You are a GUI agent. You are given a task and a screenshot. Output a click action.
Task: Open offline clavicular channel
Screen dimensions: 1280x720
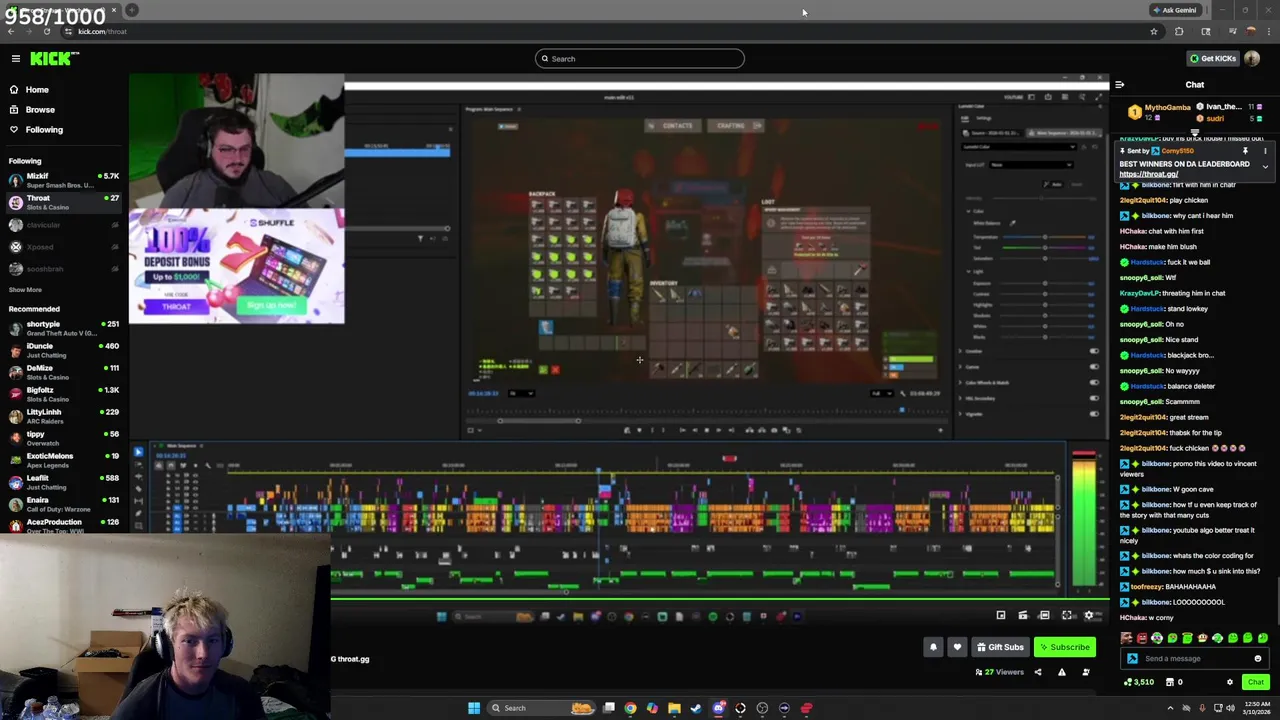pos(62,225)
